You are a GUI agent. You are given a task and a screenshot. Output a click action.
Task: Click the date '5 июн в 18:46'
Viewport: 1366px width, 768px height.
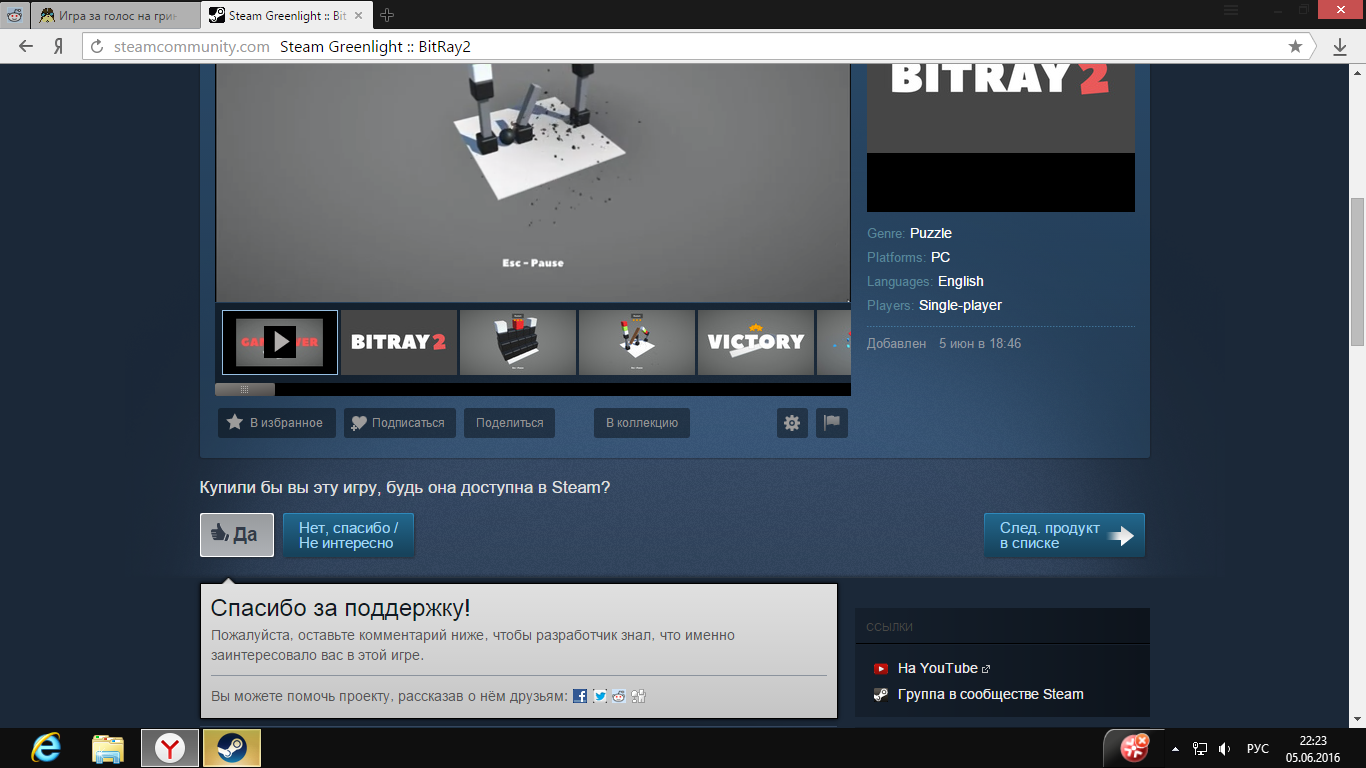980,343
